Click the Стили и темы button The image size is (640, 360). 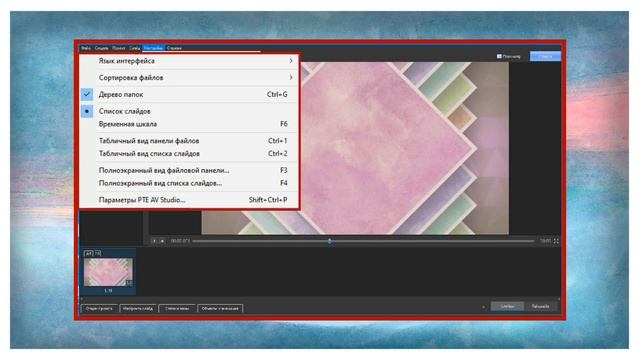click(177, 309)
